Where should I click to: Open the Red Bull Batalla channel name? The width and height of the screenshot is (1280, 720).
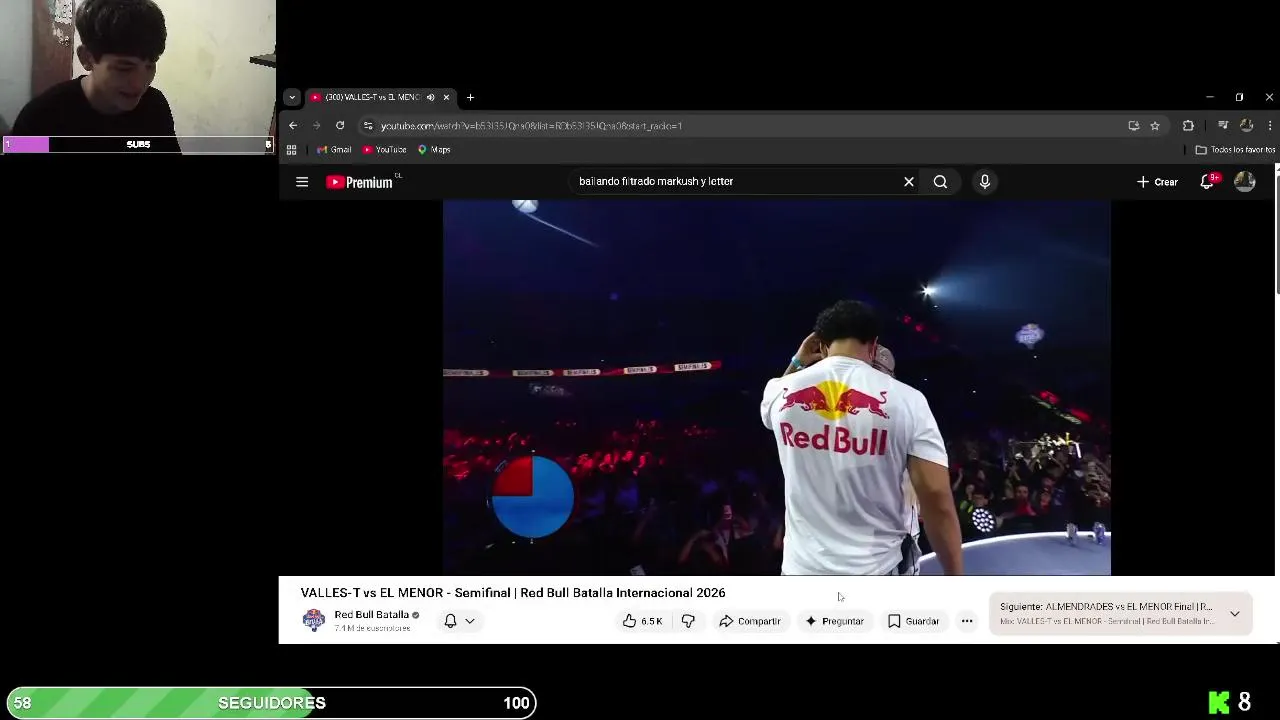pyautogui.click(x=371, y=615)
